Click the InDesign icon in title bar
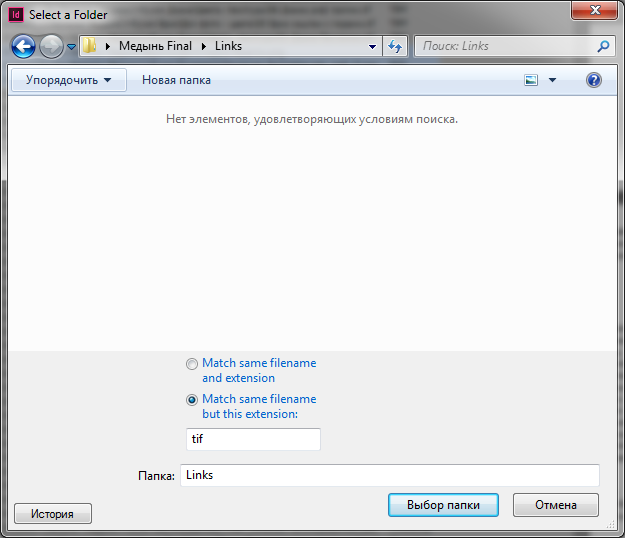Screen dimensions: 625x538 pos(16,15)
